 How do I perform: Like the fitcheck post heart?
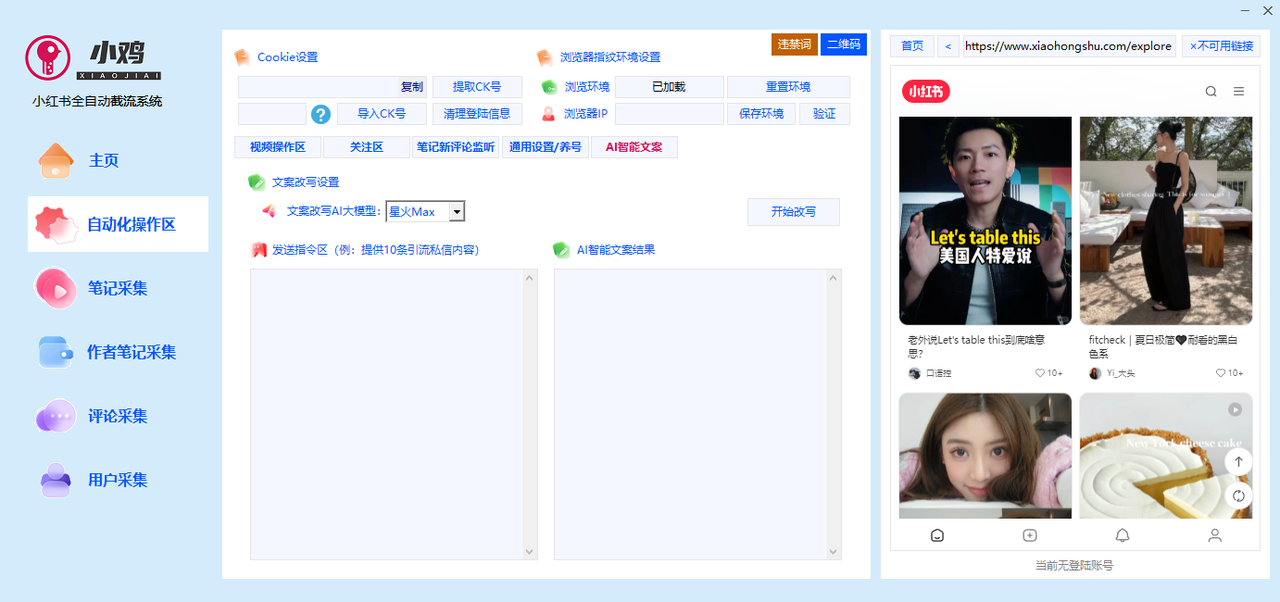1221,373
